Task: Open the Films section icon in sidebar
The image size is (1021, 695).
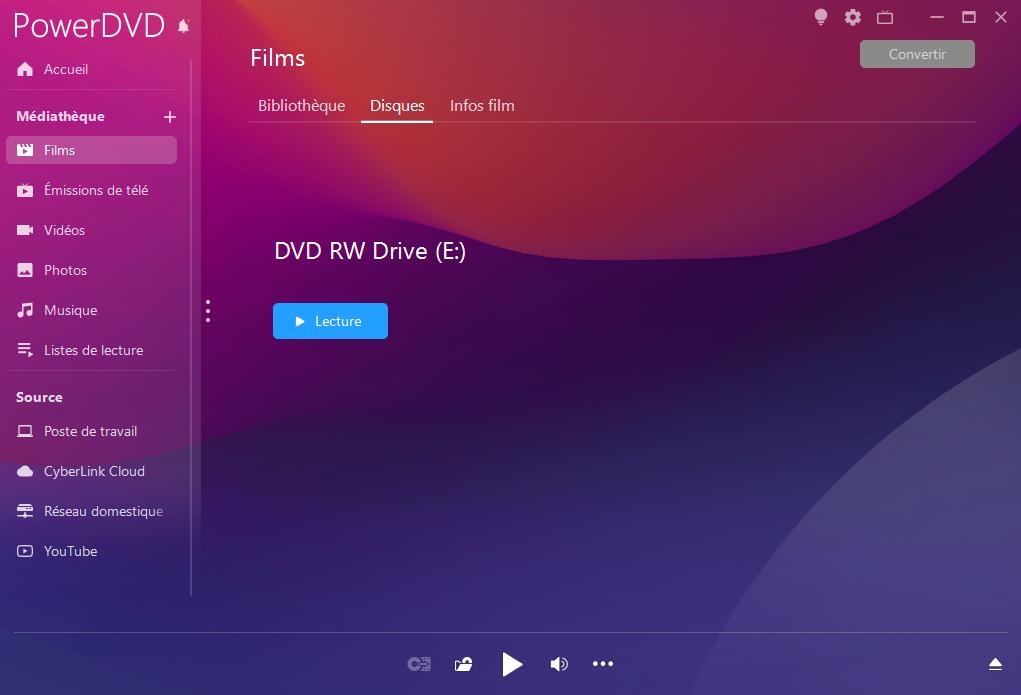Action: point(23,150)
